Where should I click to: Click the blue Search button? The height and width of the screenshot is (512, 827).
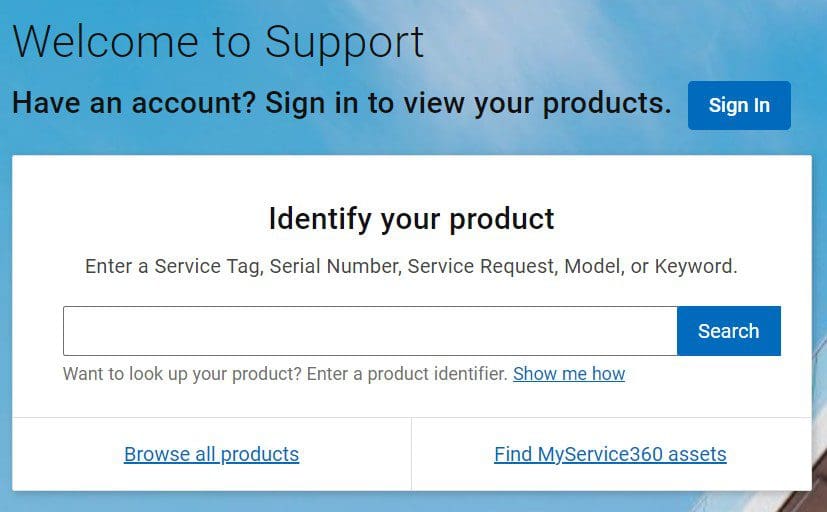click(x=728, y=331)
